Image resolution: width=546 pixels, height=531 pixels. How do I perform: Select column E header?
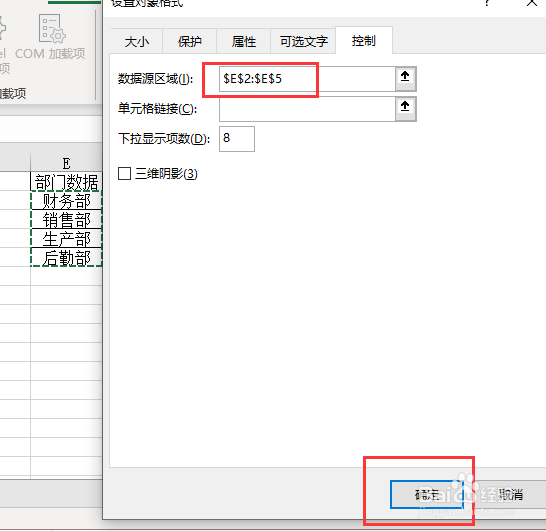tap(66, 163)
